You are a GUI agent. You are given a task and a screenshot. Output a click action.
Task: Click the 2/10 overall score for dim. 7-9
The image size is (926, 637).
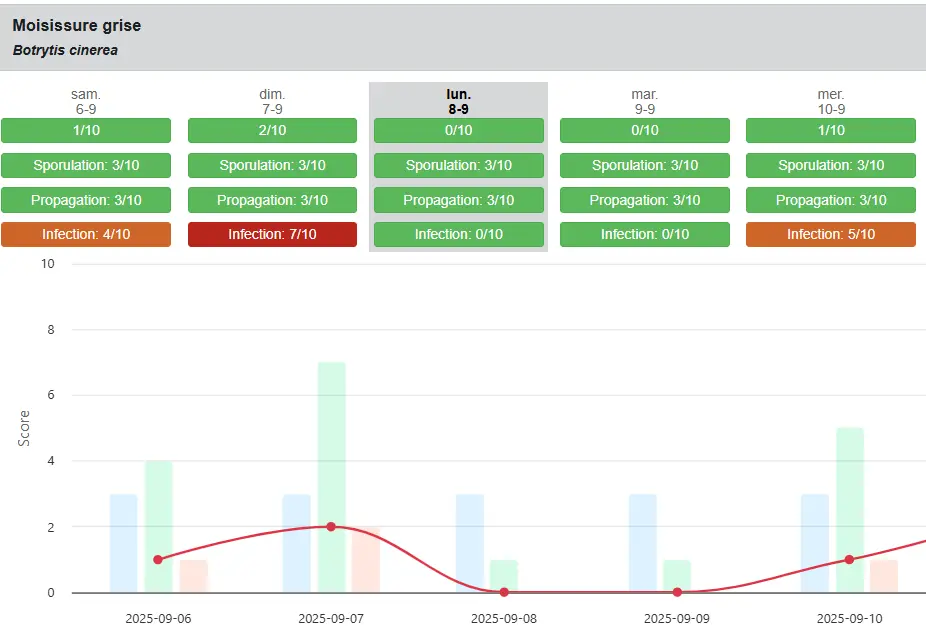pos(272,131)
